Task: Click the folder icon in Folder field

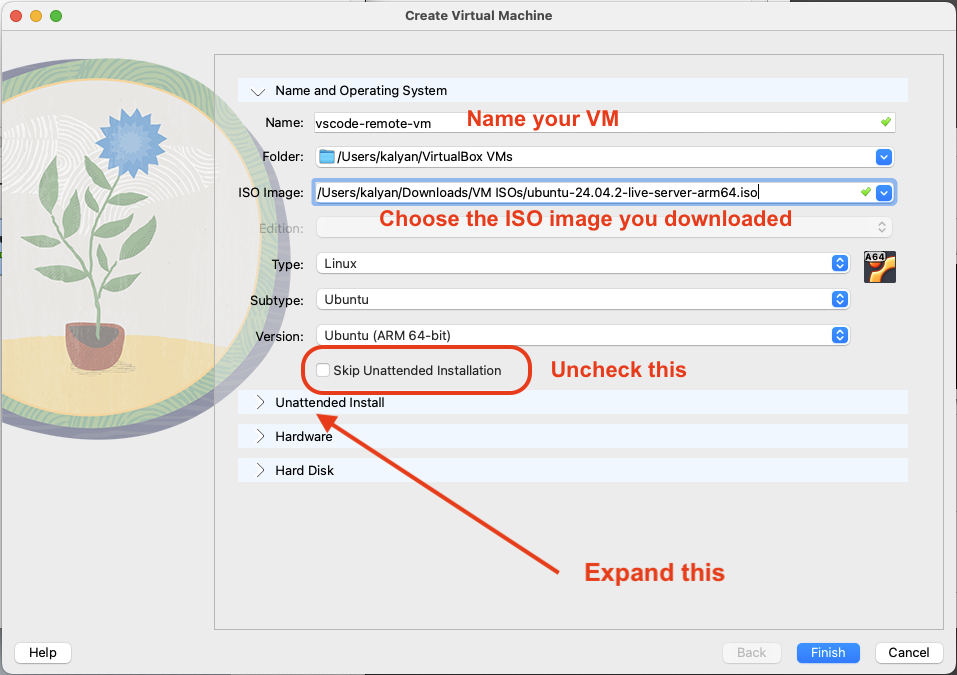Action: tap(326, 157)
